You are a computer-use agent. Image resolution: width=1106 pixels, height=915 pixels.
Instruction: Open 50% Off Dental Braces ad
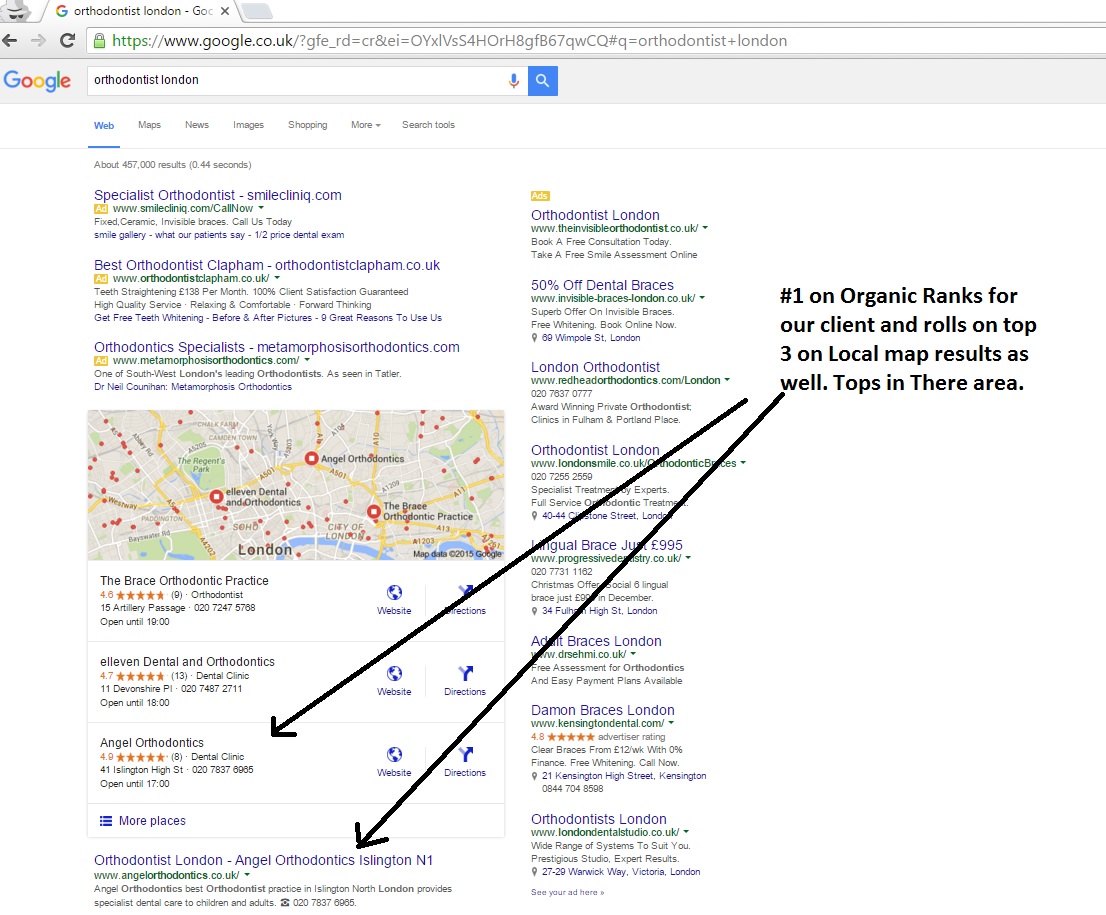point(602,285)
